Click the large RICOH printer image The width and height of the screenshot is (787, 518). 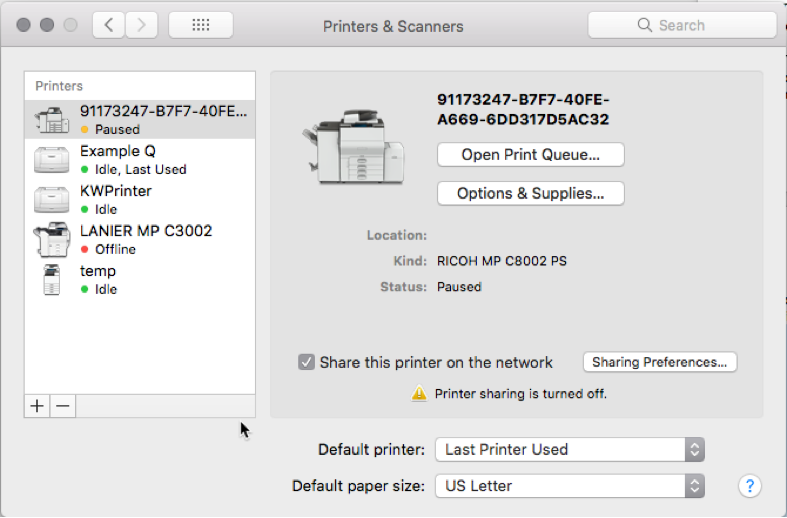[x=353, y=147]
